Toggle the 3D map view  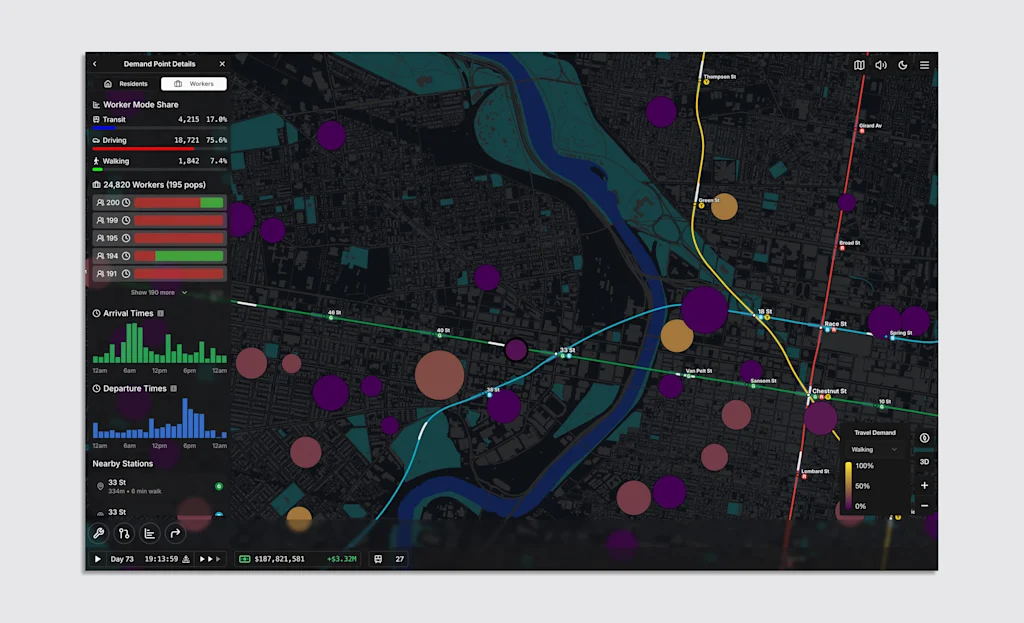pos(924,462)
